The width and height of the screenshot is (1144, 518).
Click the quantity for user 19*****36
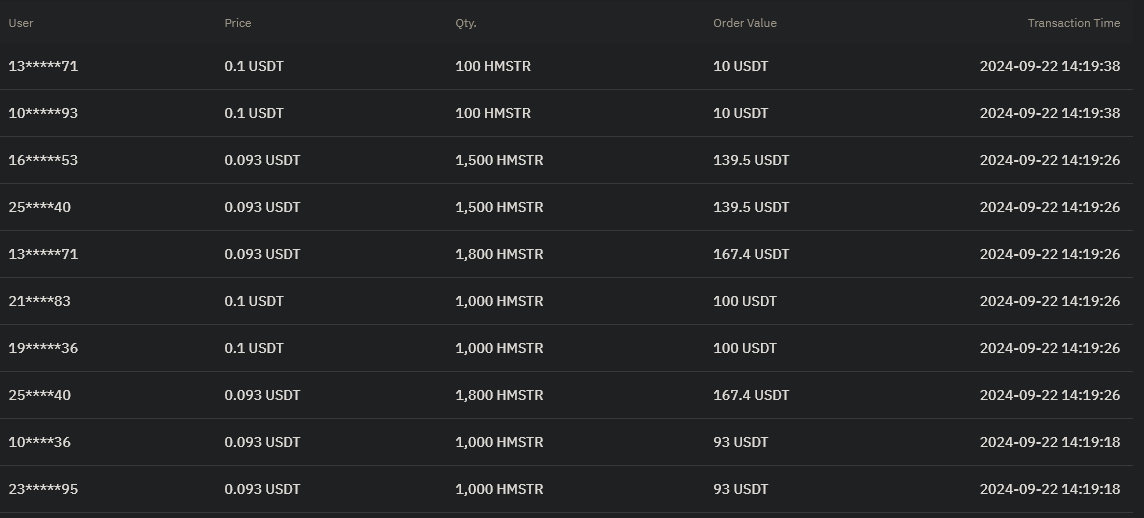(x=499, y=348)
